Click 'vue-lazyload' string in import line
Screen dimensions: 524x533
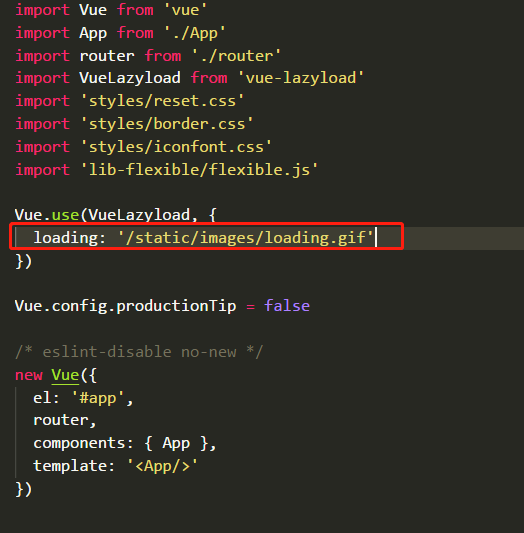300,78
